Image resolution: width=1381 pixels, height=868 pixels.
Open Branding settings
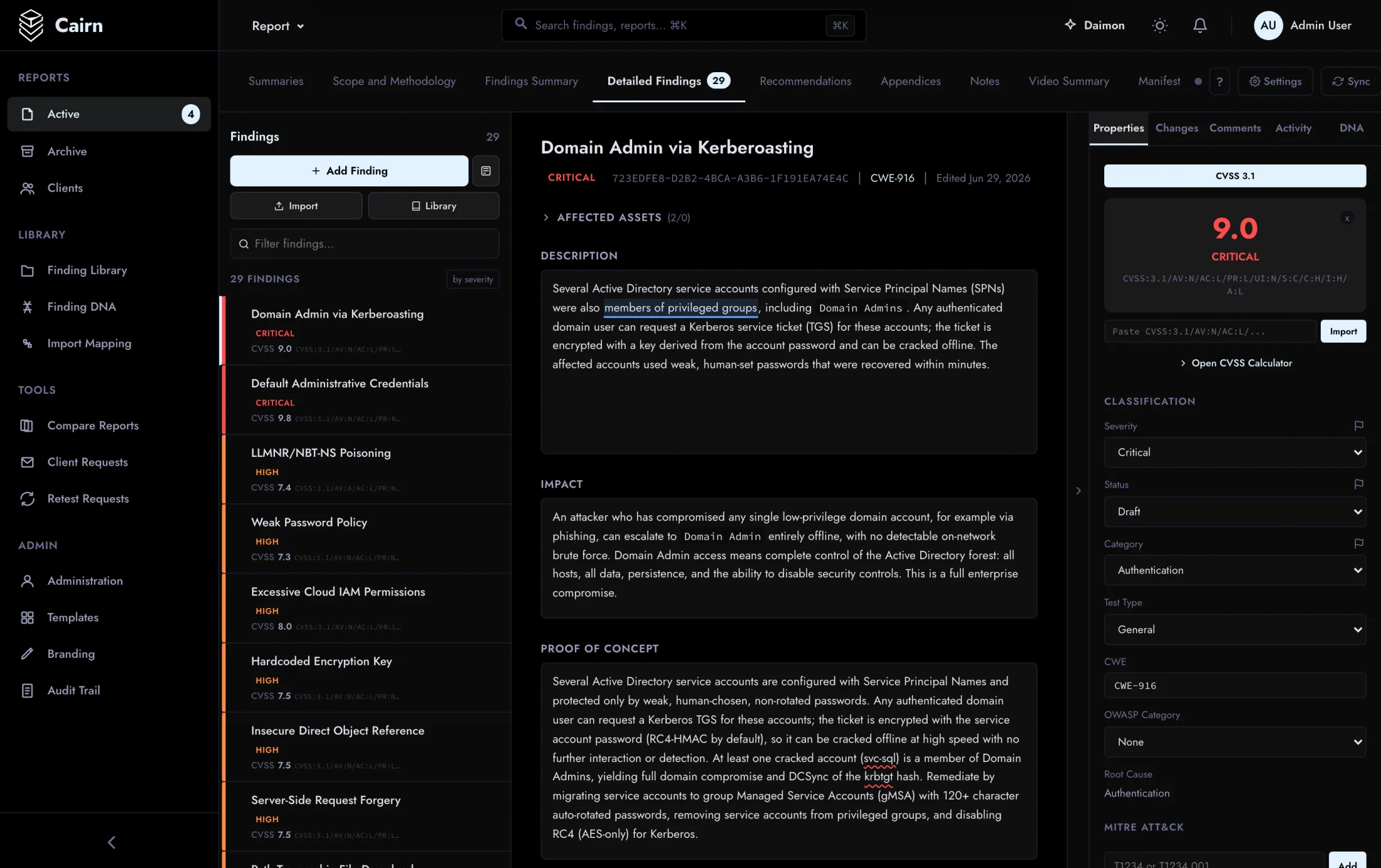point(109,654)
